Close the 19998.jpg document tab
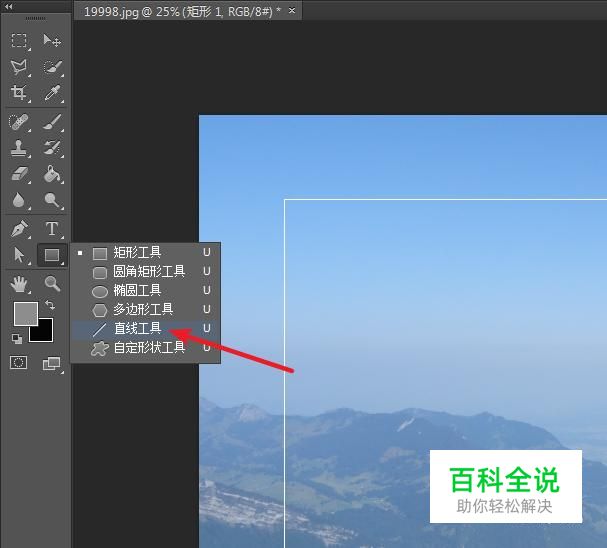 click(292, 11)
